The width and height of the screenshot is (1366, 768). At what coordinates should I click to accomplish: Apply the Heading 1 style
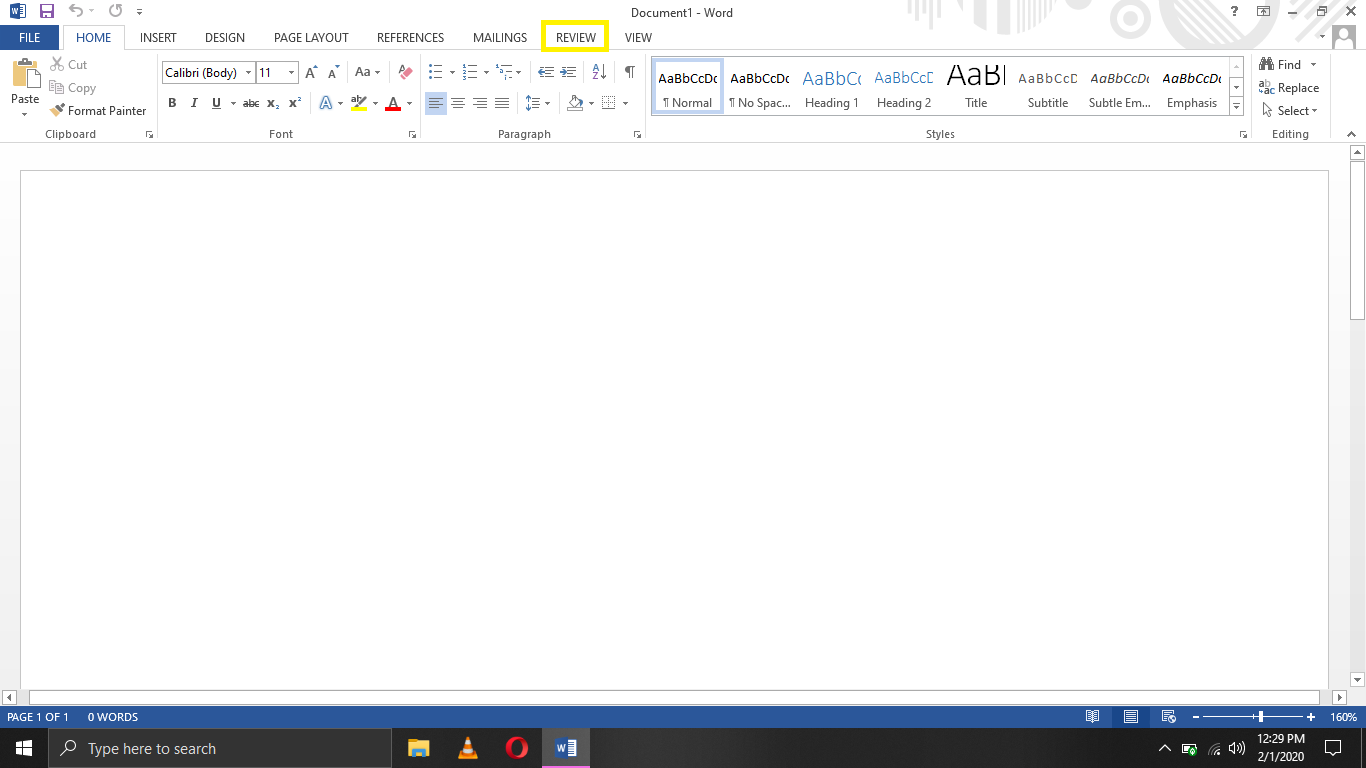tap(831, 88)
